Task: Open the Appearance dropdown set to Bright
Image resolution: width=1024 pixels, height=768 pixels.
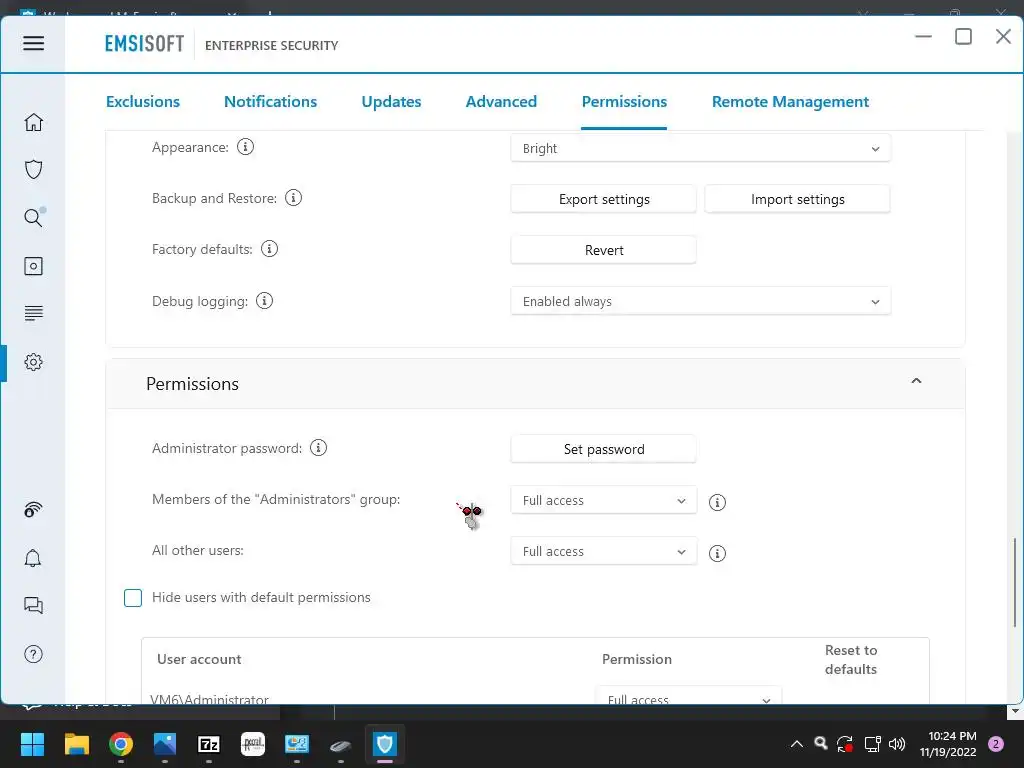Action: coord(700,148)
